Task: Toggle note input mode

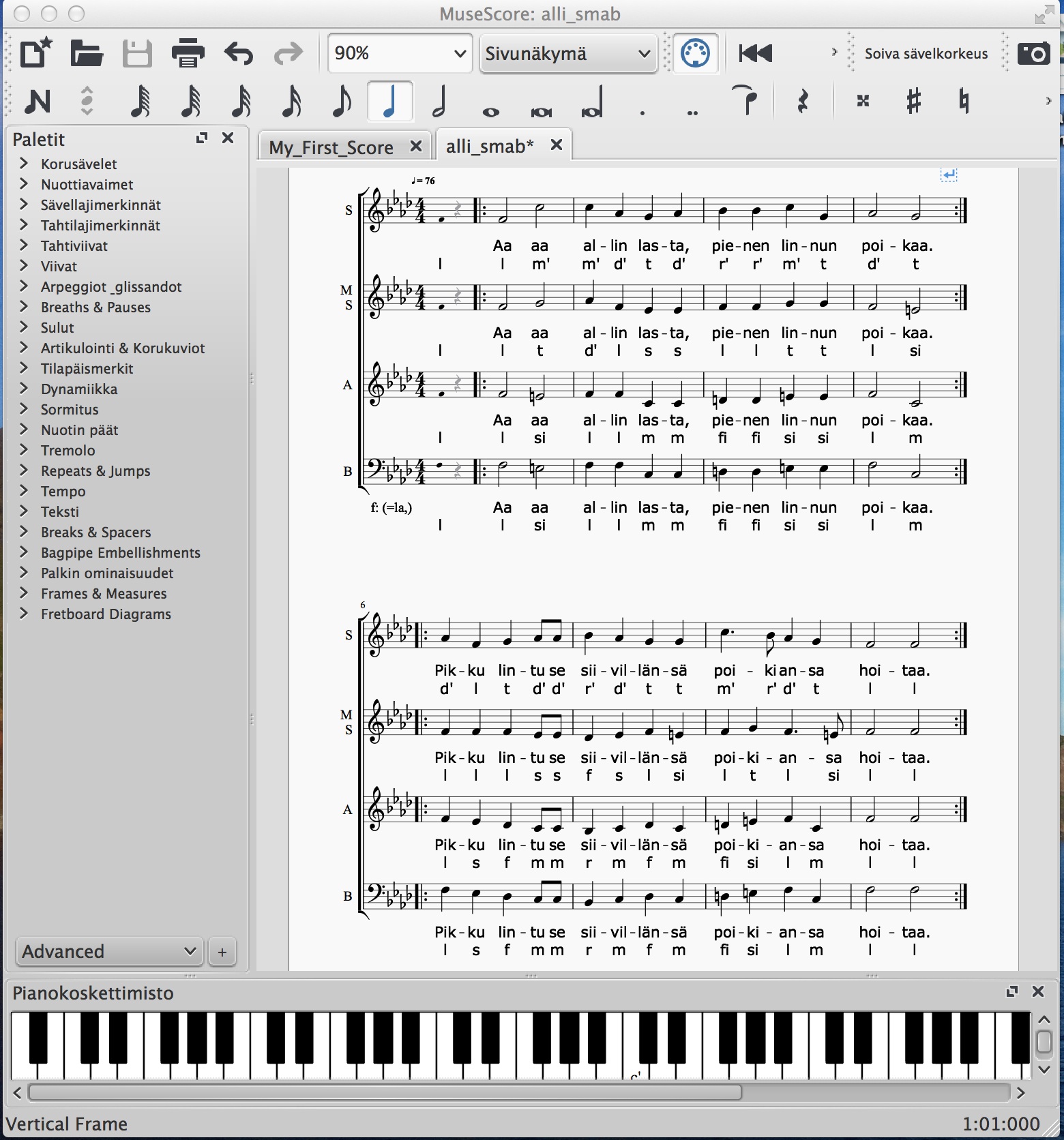Action: point(38,102)
